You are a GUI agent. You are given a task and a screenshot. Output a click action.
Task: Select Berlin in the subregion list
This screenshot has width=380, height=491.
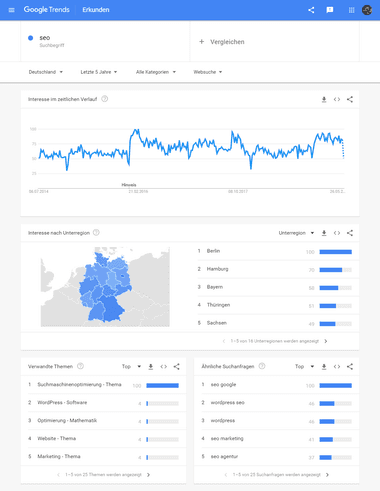pyautogui.click(x=213, y=251)
